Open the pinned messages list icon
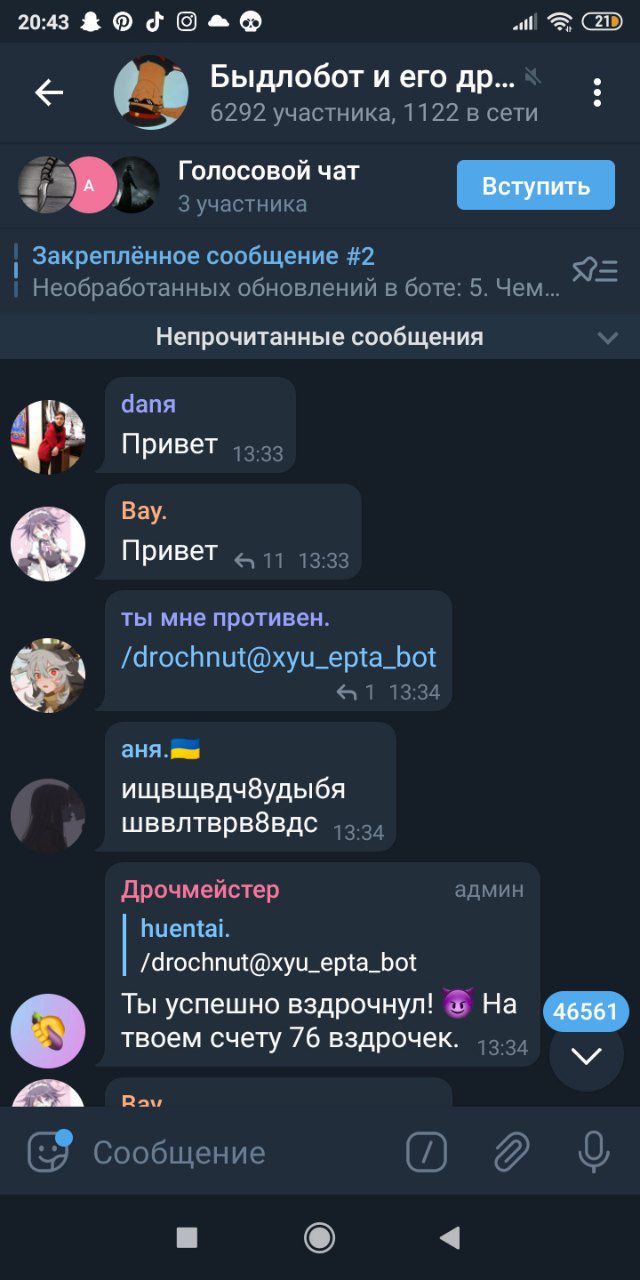Image resolution: width=640 pixels, height=1280 pixels. point(595,270)
